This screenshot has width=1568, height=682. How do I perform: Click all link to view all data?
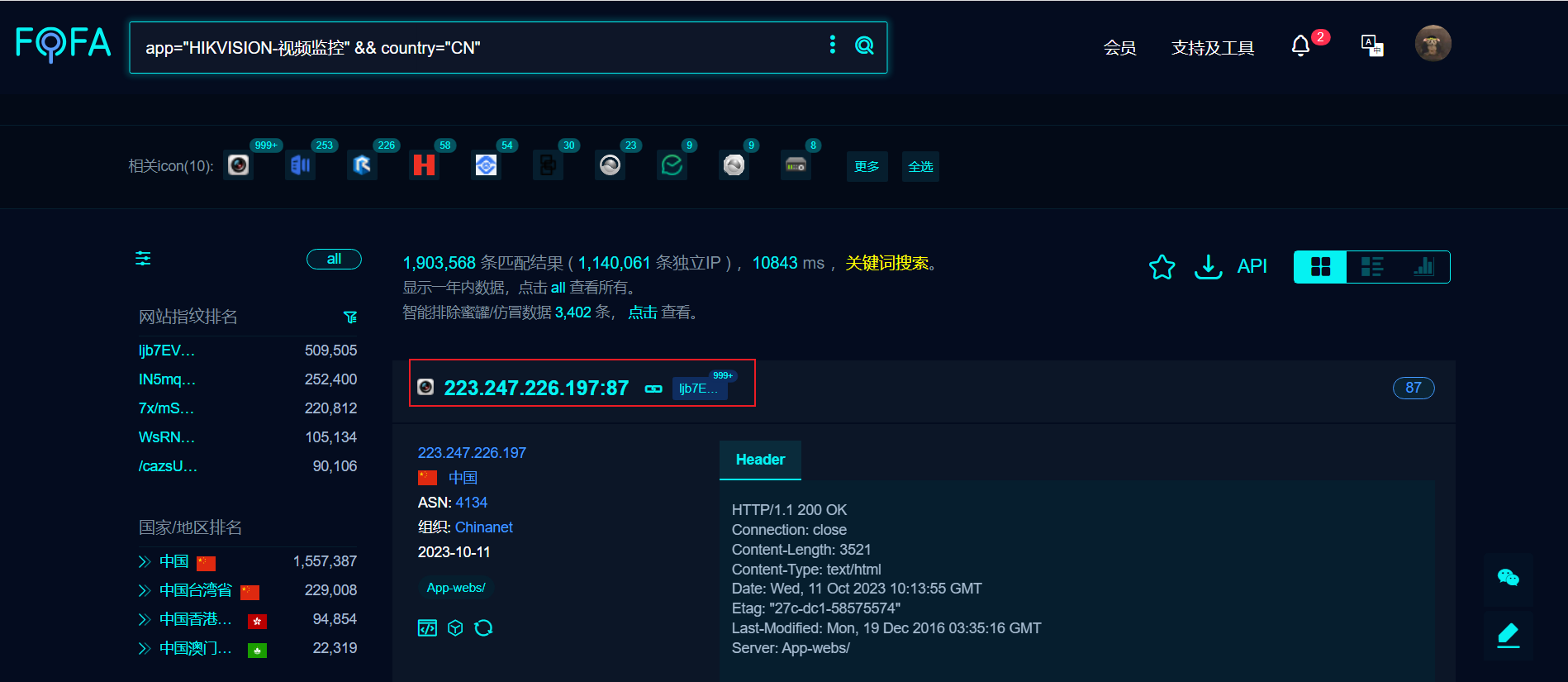point(558,288)
